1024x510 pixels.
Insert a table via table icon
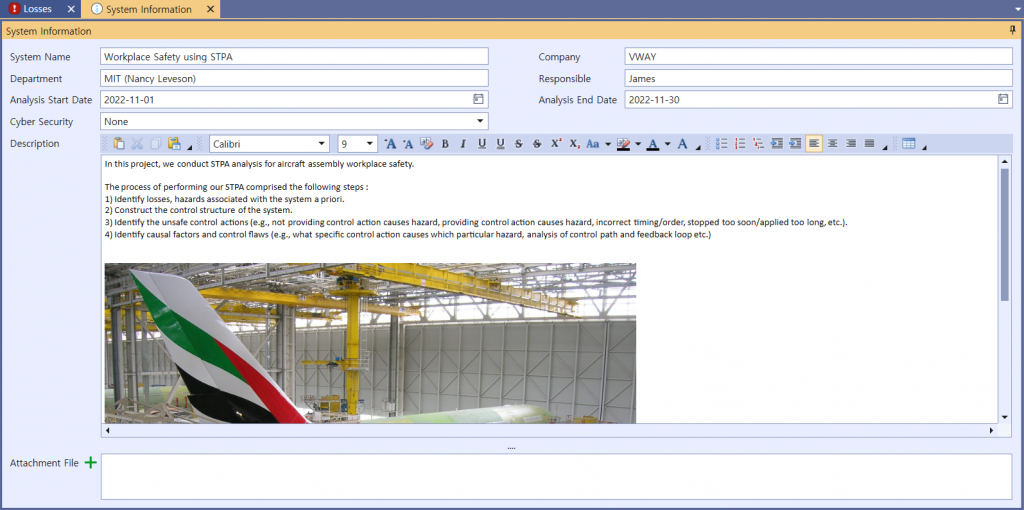click(x=908, y=144)
